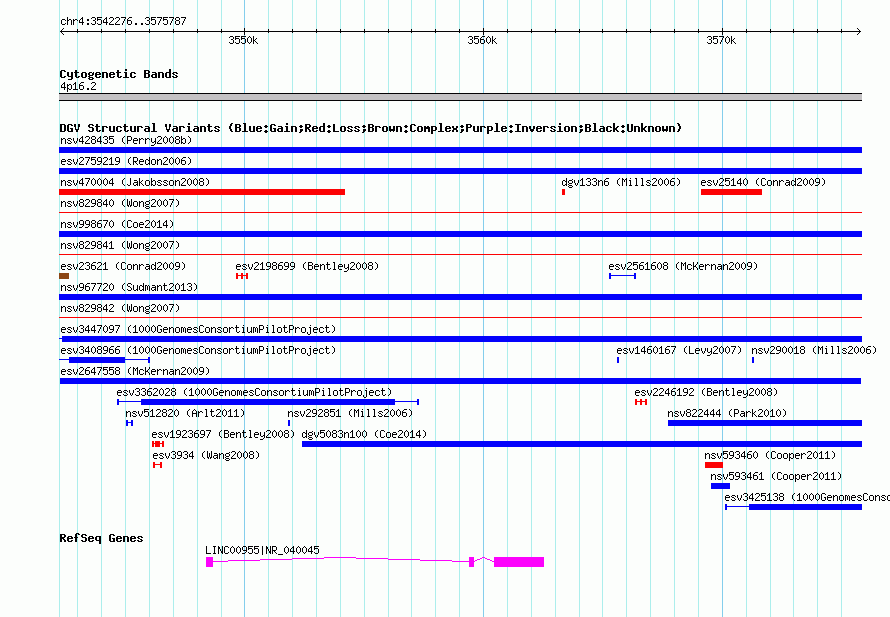Select the esv2246192 (Bentley2008) label

(x=706, y=392)
